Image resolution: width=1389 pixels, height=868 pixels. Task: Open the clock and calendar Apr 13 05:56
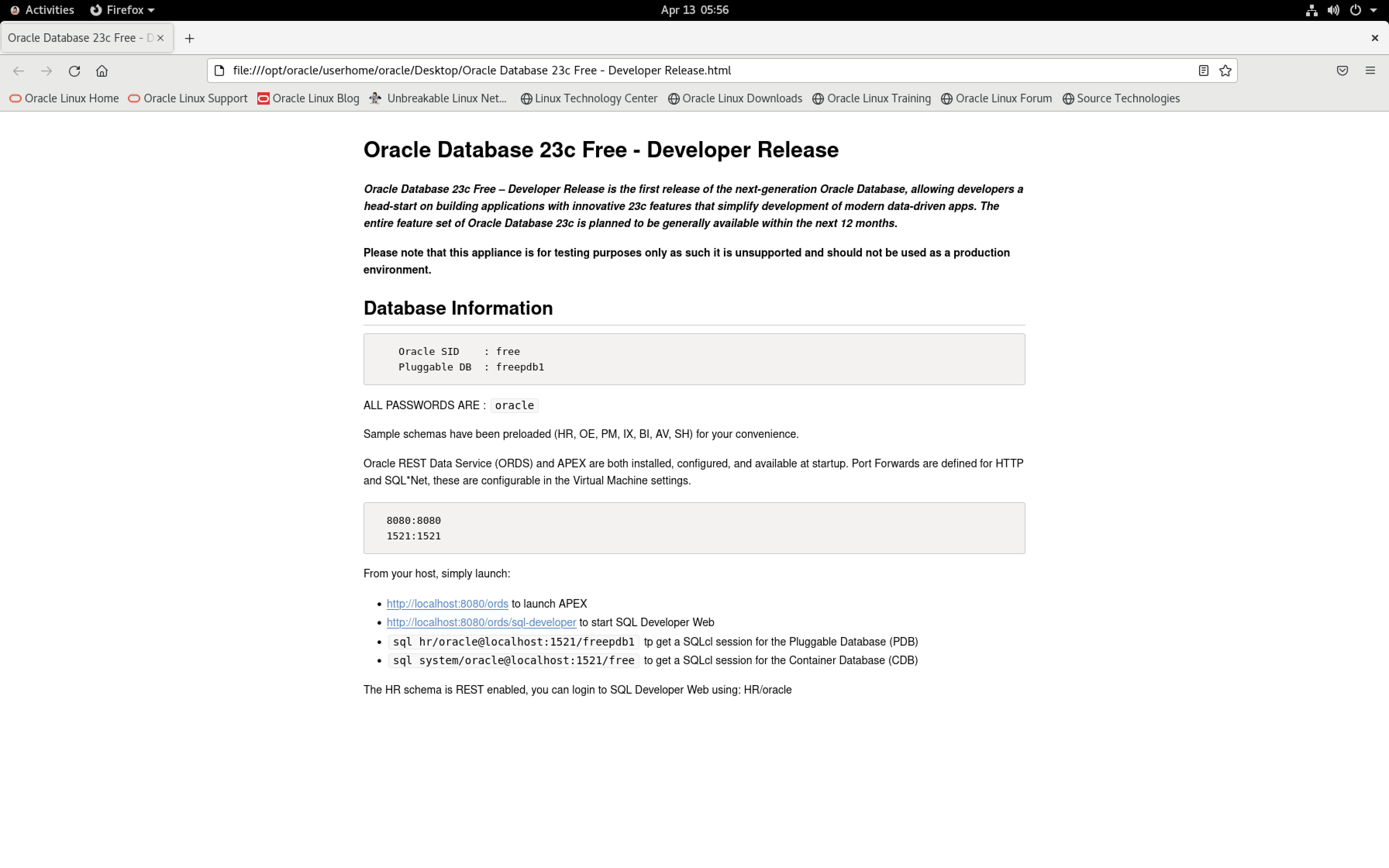tap(694, 10)
